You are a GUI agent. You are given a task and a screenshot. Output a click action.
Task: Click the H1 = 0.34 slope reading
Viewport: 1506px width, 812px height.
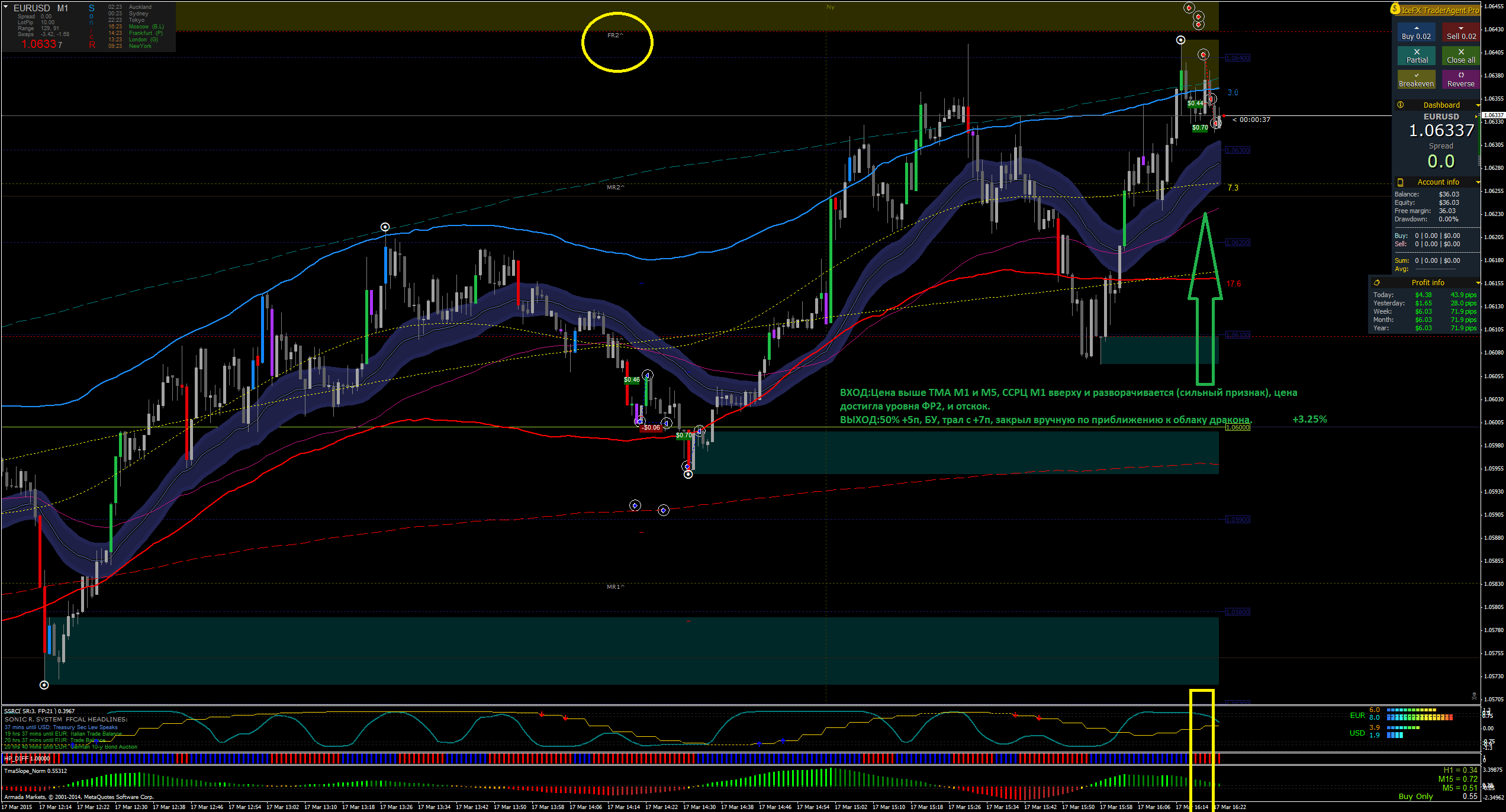[1460, 771]
